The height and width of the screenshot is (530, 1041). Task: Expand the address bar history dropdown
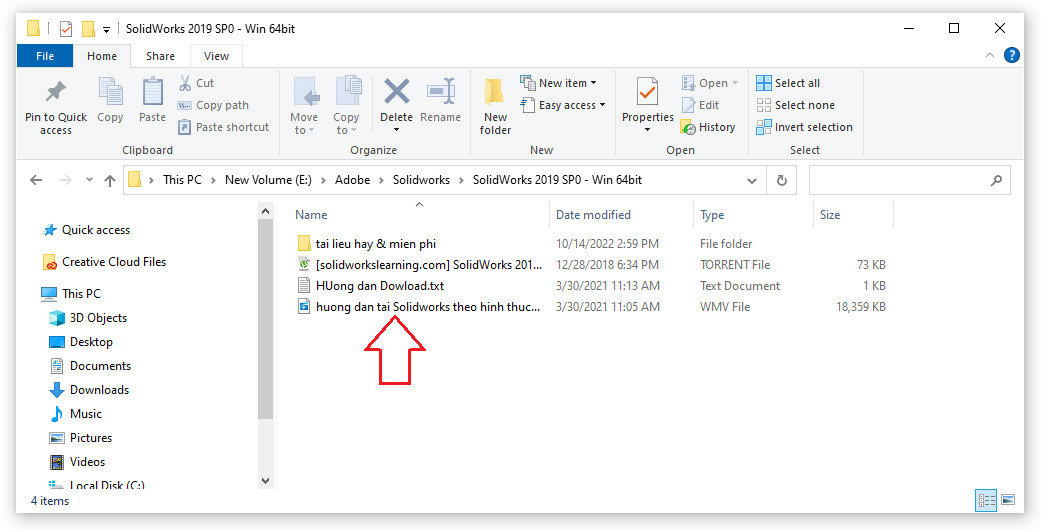(752, 181)
